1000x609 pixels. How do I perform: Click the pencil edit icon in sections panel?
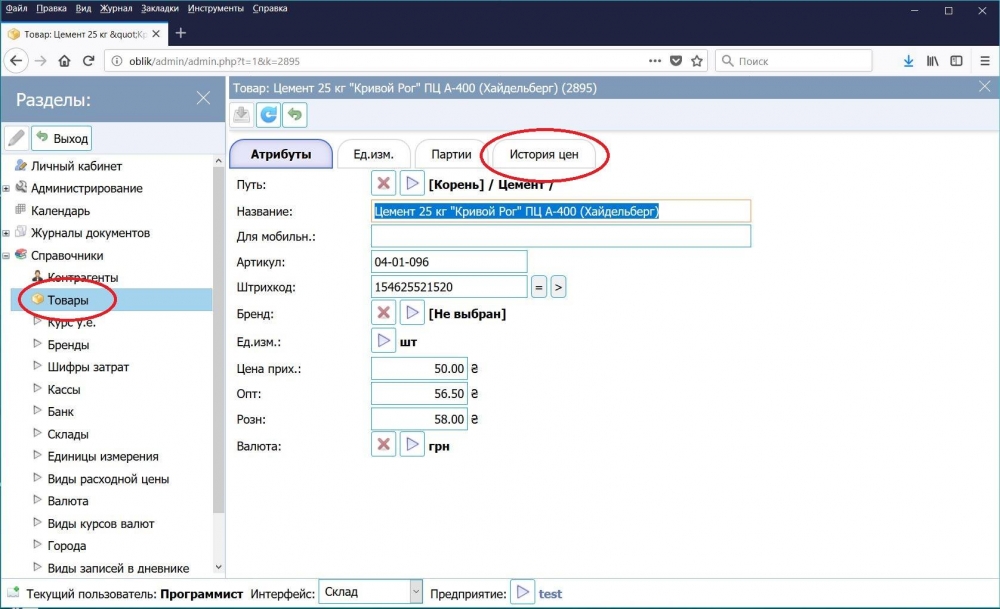(17, 138)
